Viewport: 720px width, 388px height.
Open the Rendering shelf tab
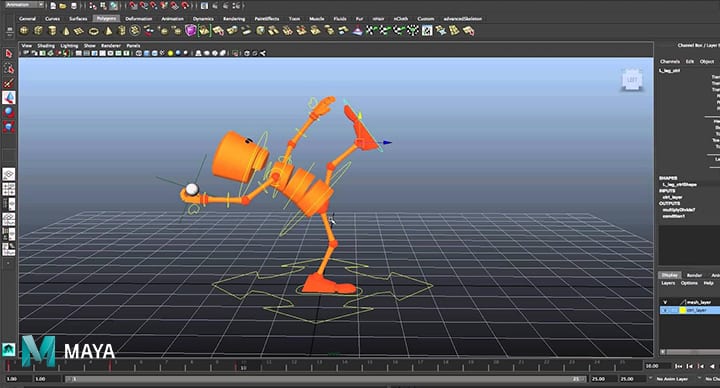point(234,19)
